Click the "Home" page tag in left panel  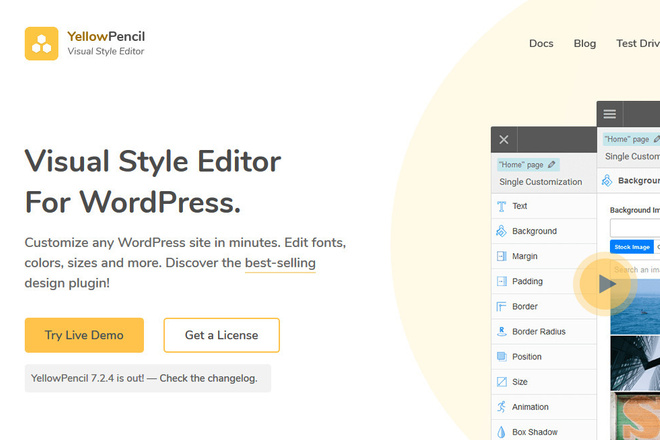click(528, 165)
